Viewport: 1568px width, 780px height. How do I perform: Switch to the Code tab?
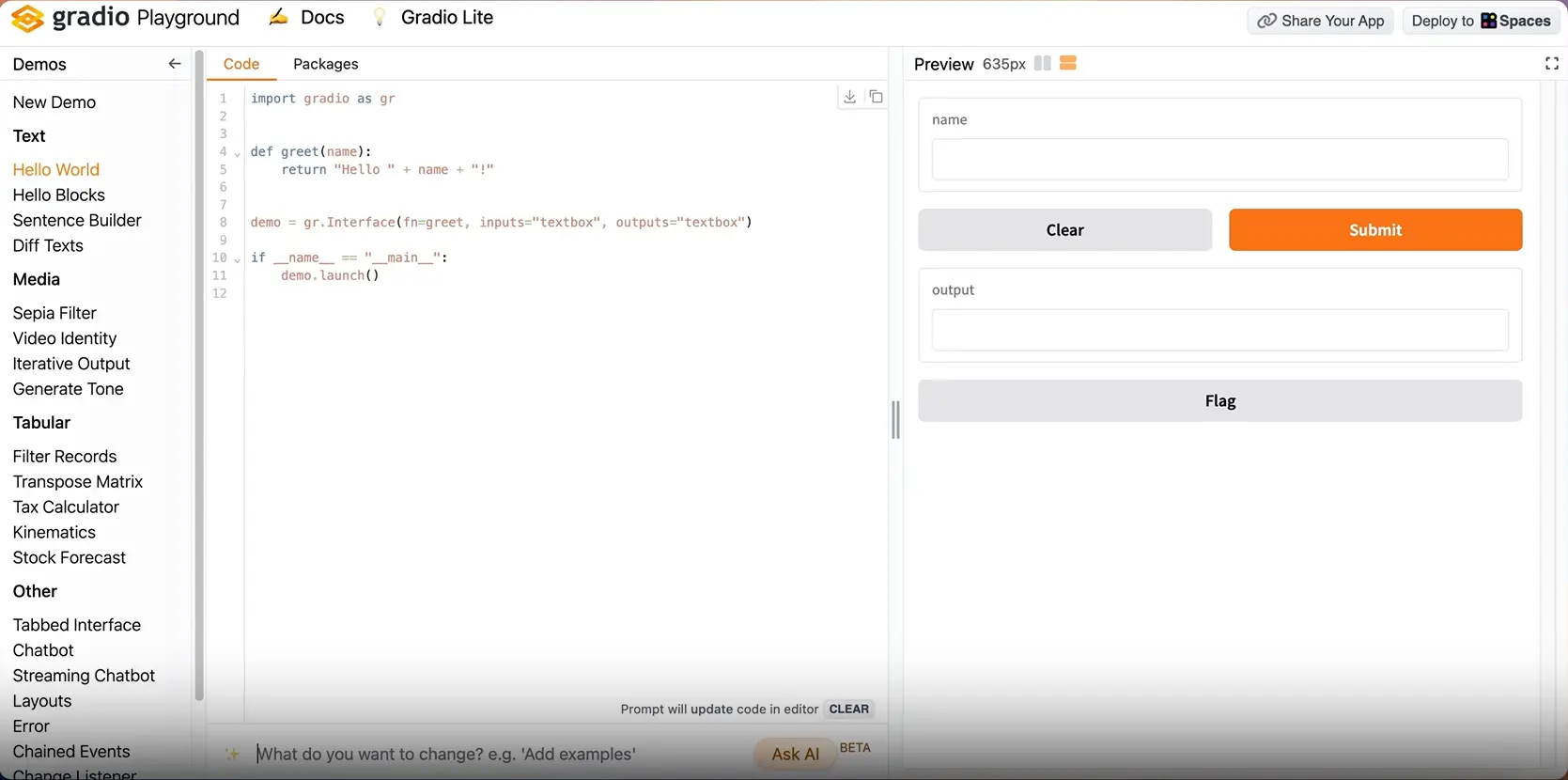241,64
